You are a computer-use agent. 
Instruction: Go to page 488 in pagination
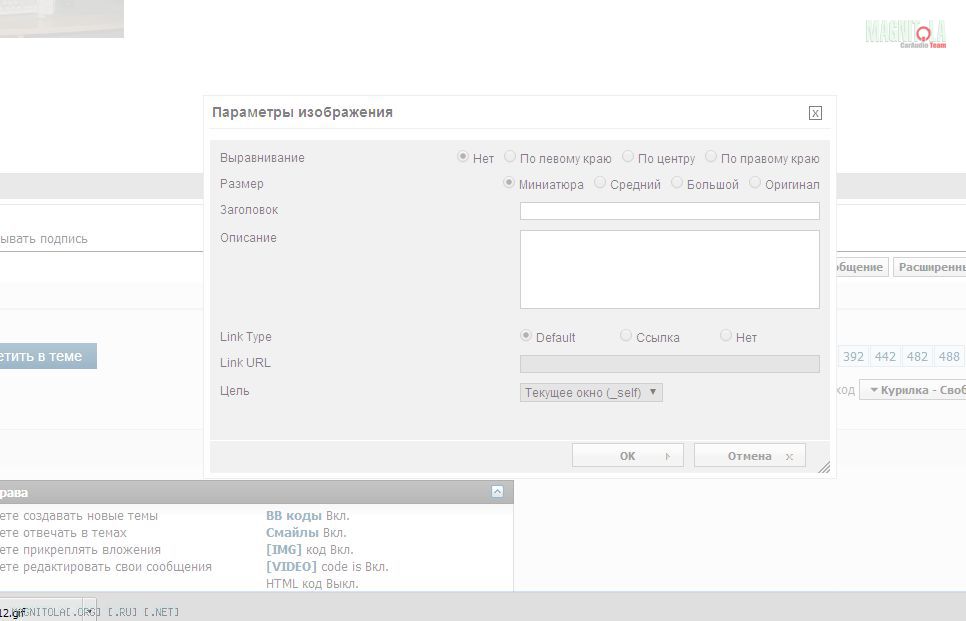tap(948, 357)
